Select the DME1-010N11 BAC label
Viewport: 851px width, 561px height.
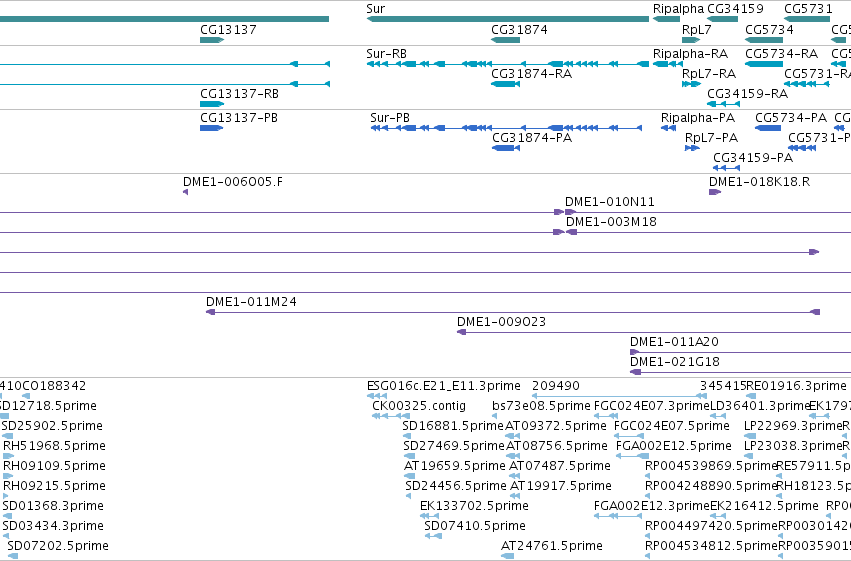609,201
